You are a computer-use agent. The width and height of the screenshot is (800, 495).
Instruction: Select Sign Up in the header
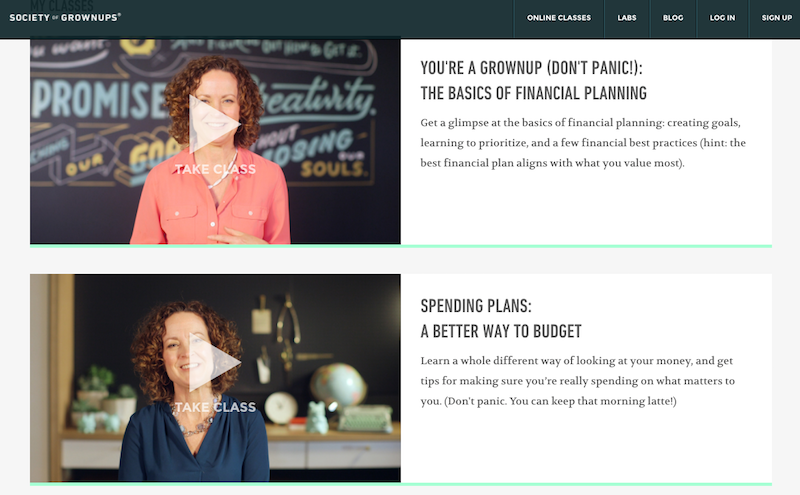coord(776,18)
